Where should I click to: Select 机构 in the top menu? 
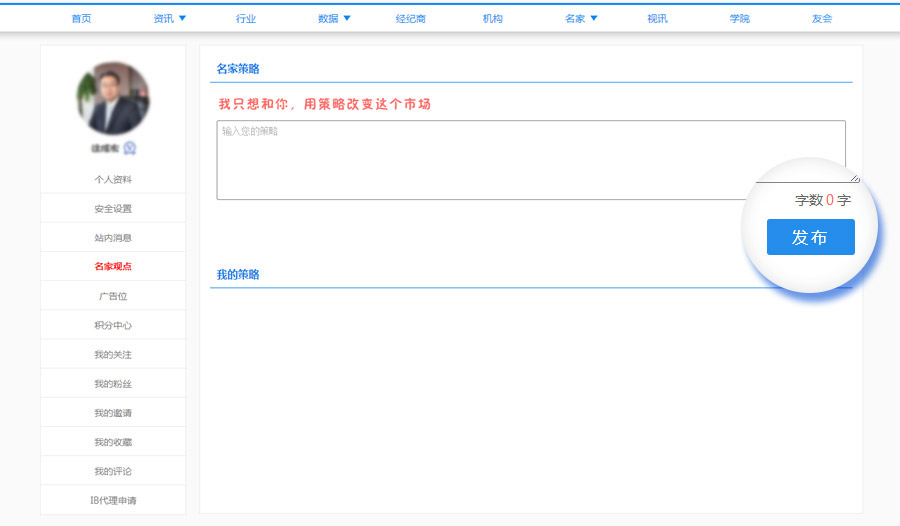(x=493, y=19)
